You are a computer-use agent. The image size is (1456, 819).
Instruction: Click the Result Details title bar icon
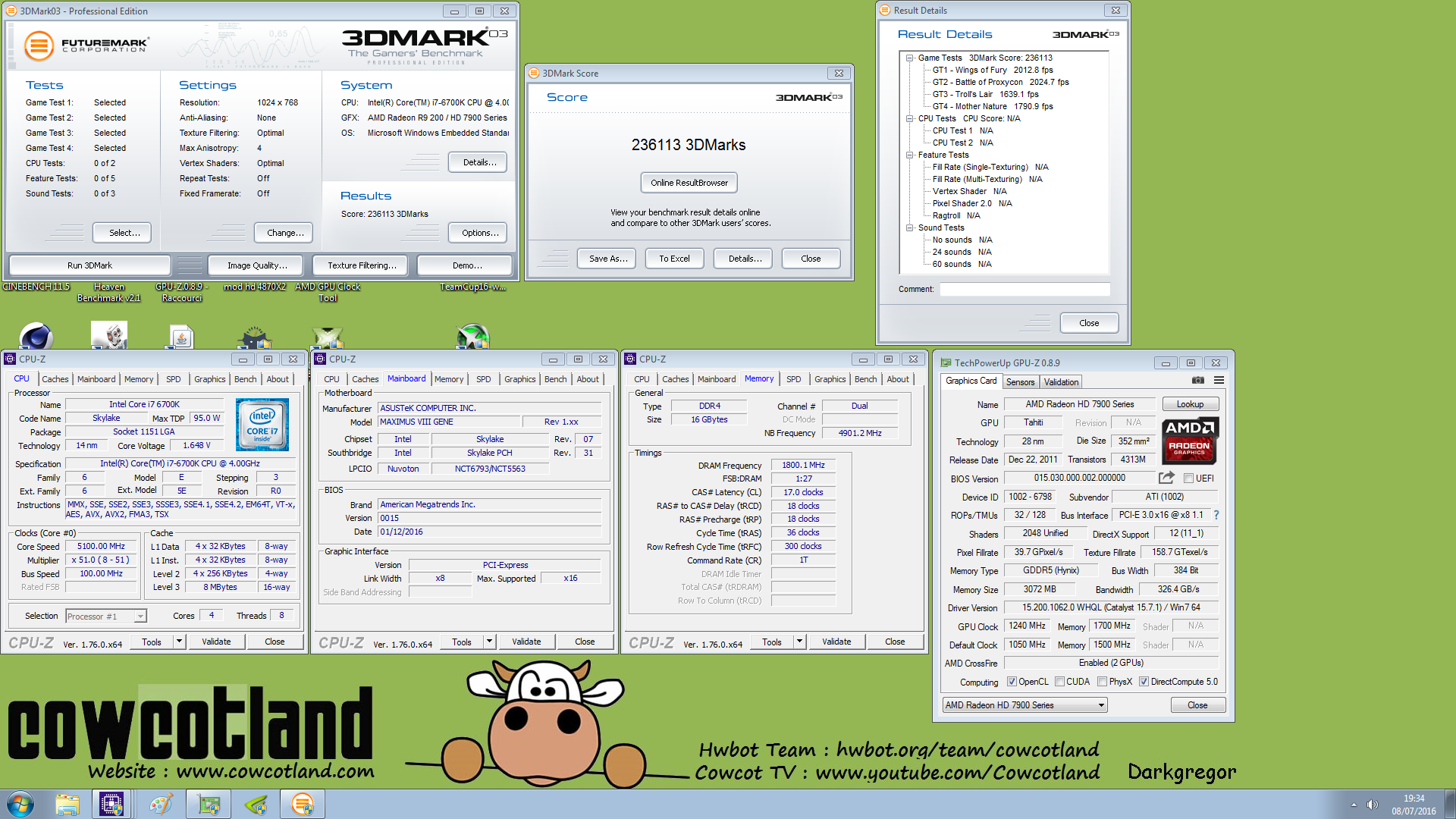click(x=884, y=10)
